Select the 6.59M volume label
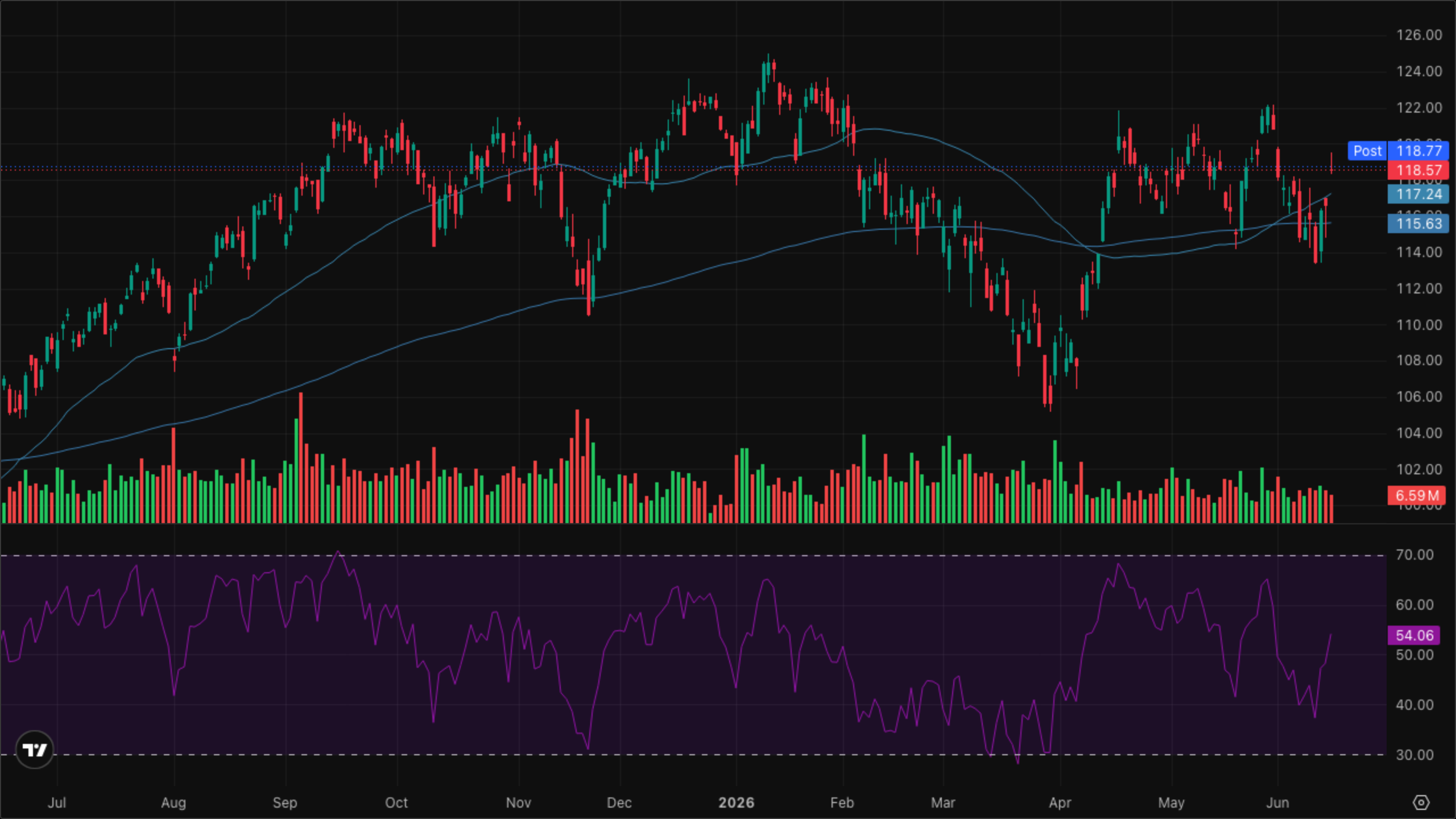This screenshot has height=819, width=1456. point(1416,495)
